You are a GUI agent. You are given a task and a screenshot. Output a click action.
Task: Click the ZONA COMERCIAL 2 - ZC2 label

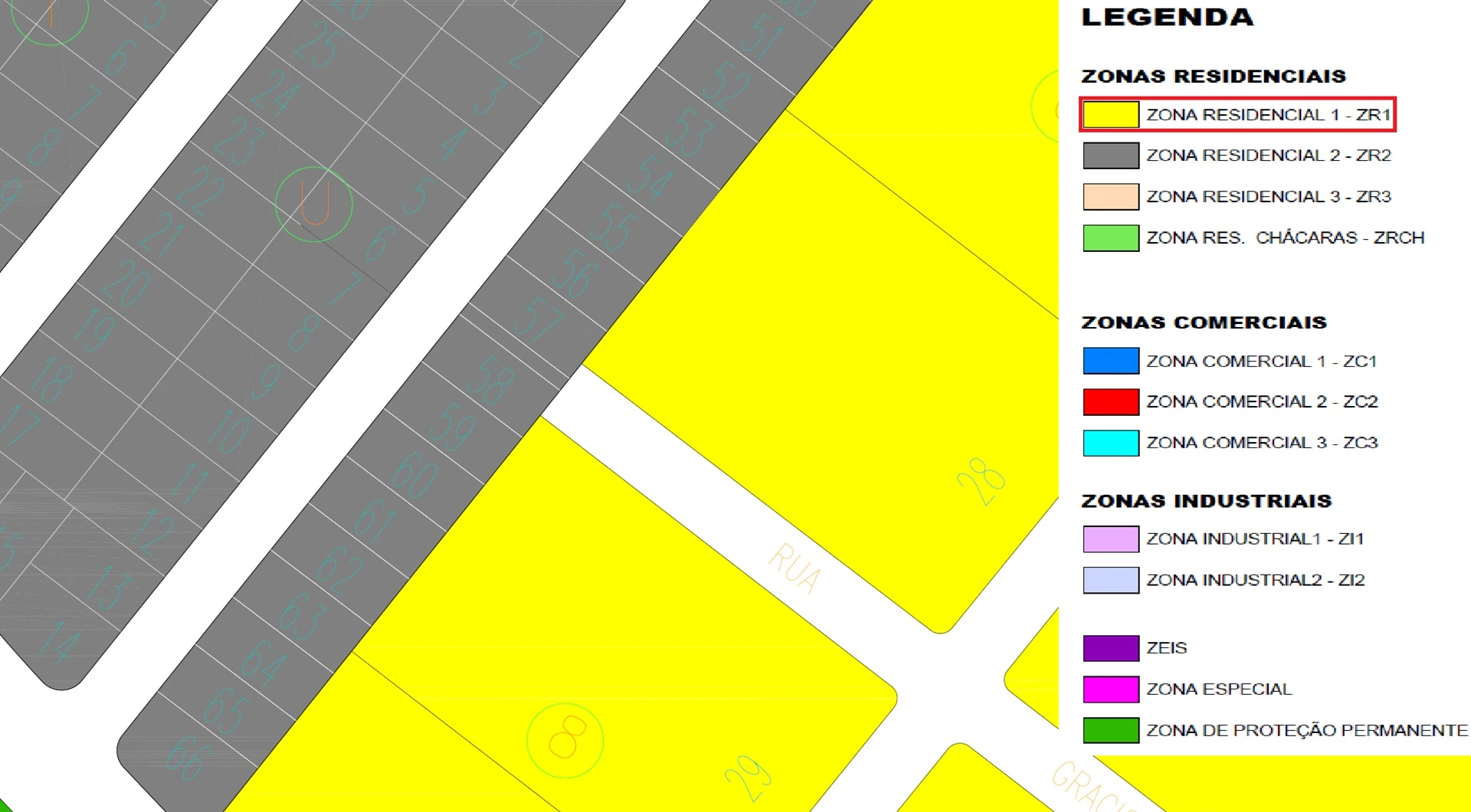click(x=1262, y=401)
